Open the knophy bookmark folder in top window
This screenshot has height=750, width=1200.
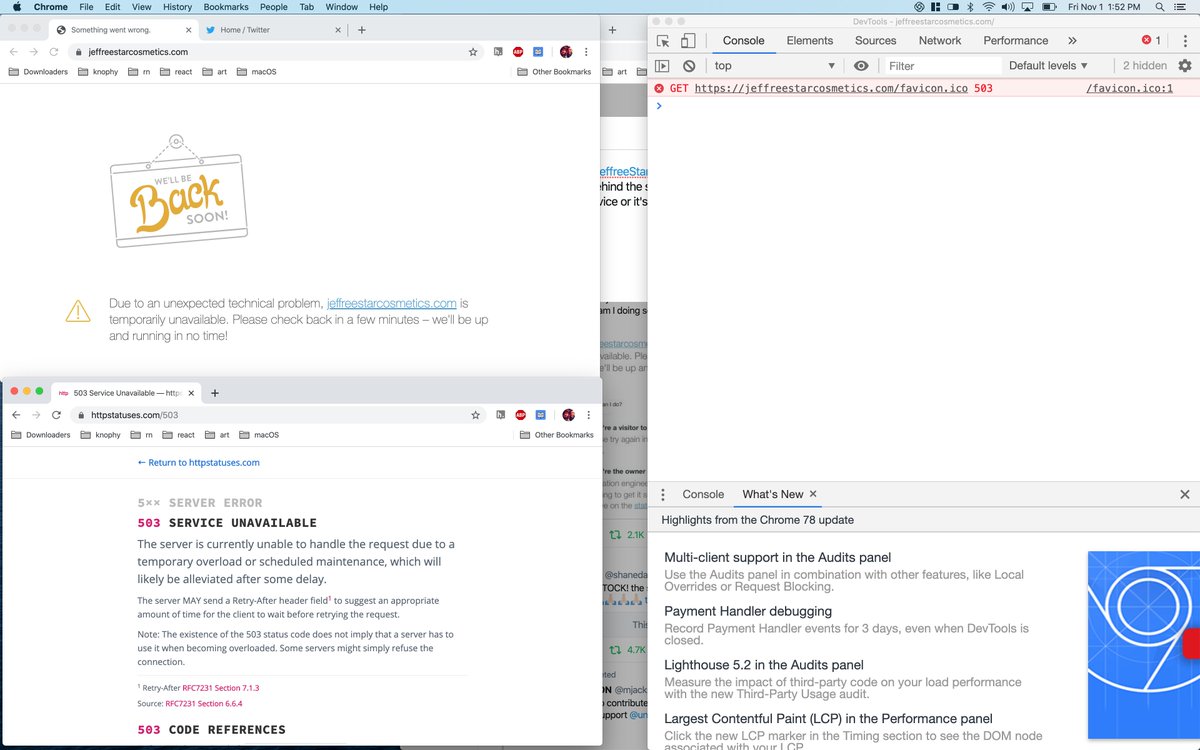click(x=100, y=72)
